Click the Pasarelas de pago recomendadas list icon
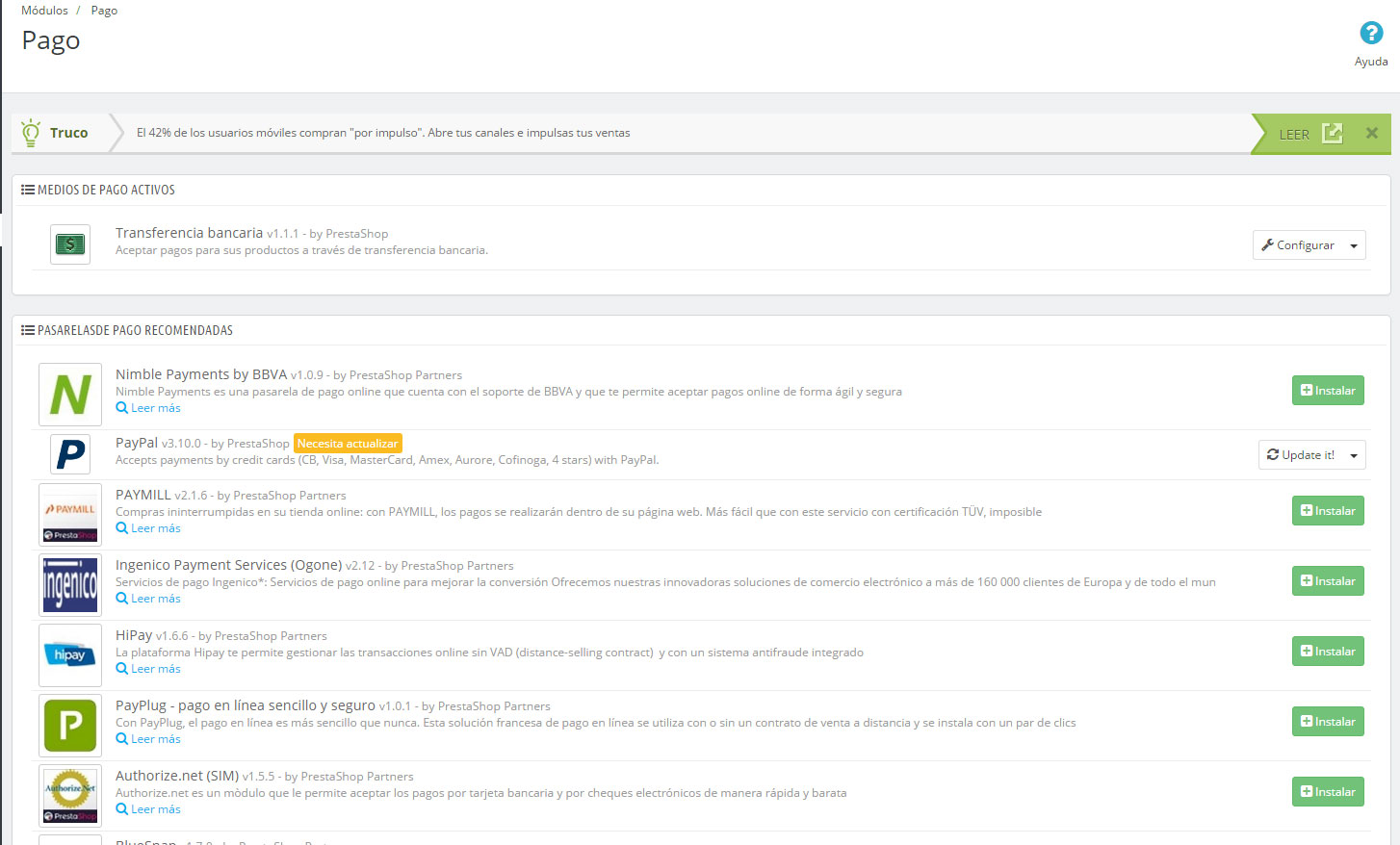The image size is (1400, 845). (x=28, y=330)
